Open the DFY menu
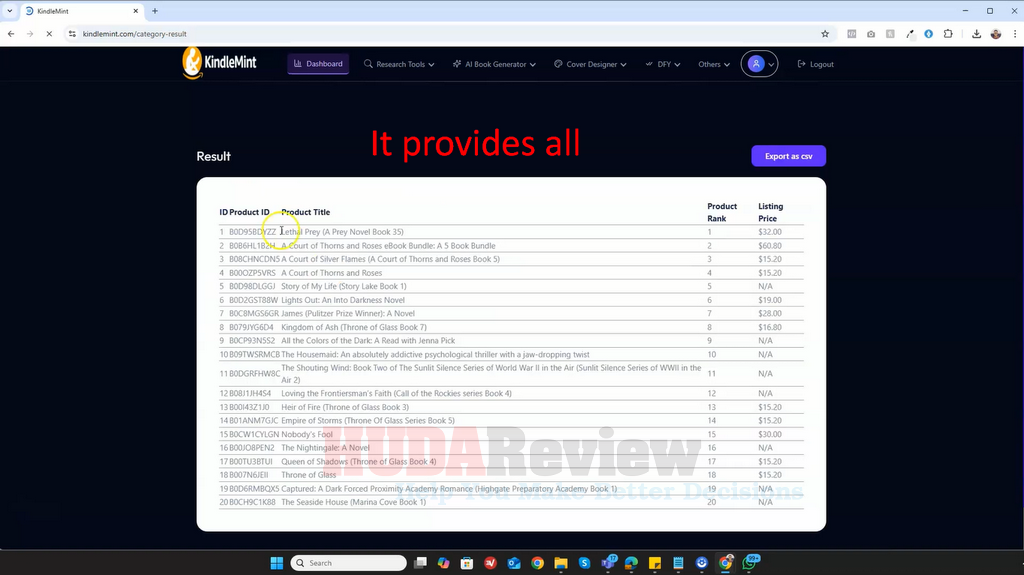 (663, 64)
